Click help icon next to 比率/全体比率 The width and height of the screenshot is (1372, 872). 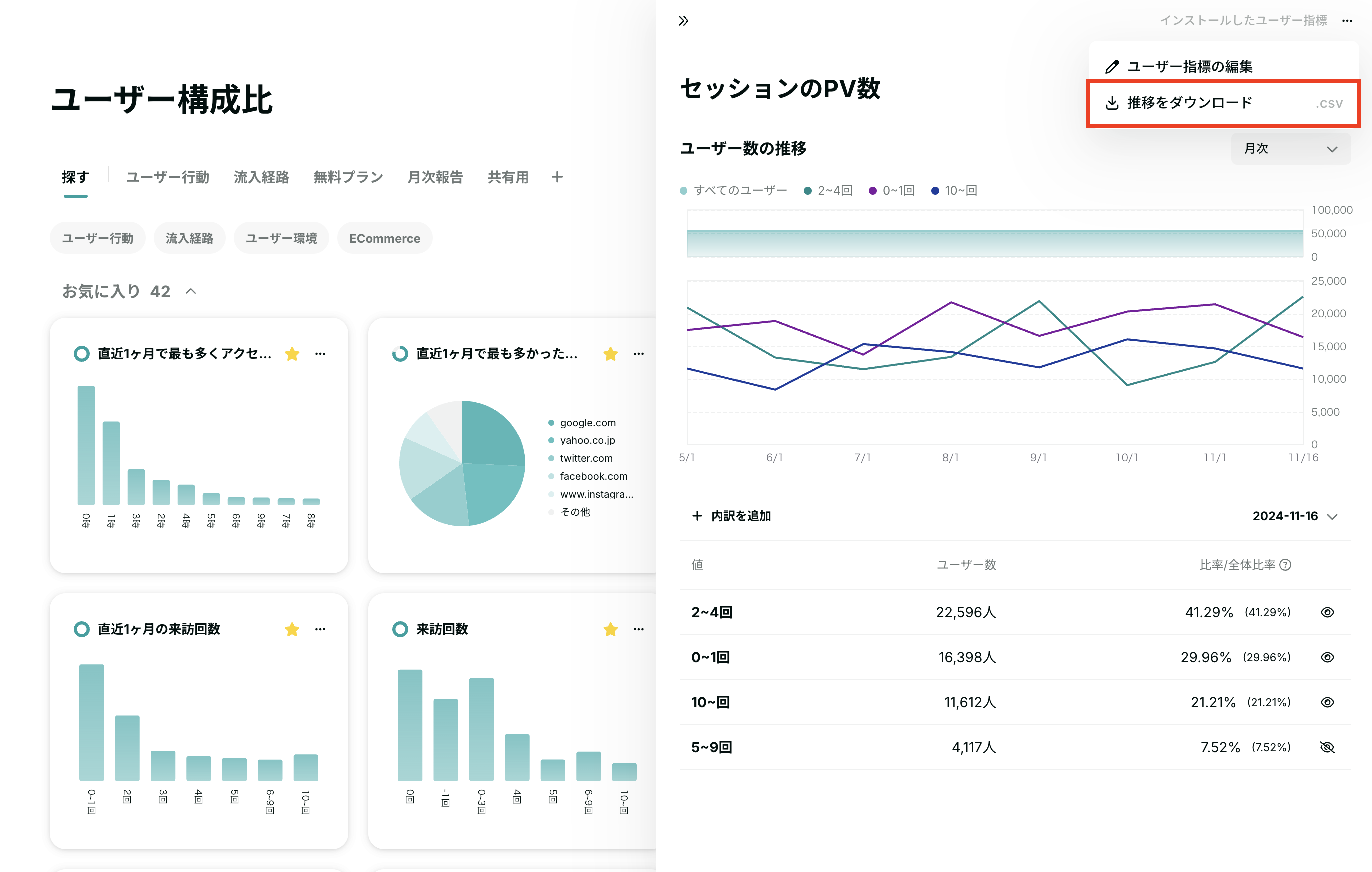[x=1285, y=565]
